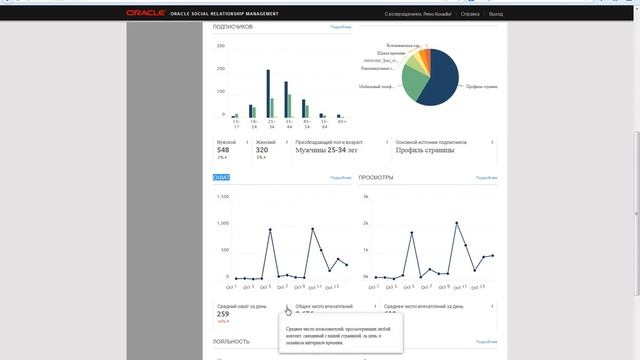Click the Профиль страницы source value
This screenshot has height=360, width=640.
click(x=425, y=150)
